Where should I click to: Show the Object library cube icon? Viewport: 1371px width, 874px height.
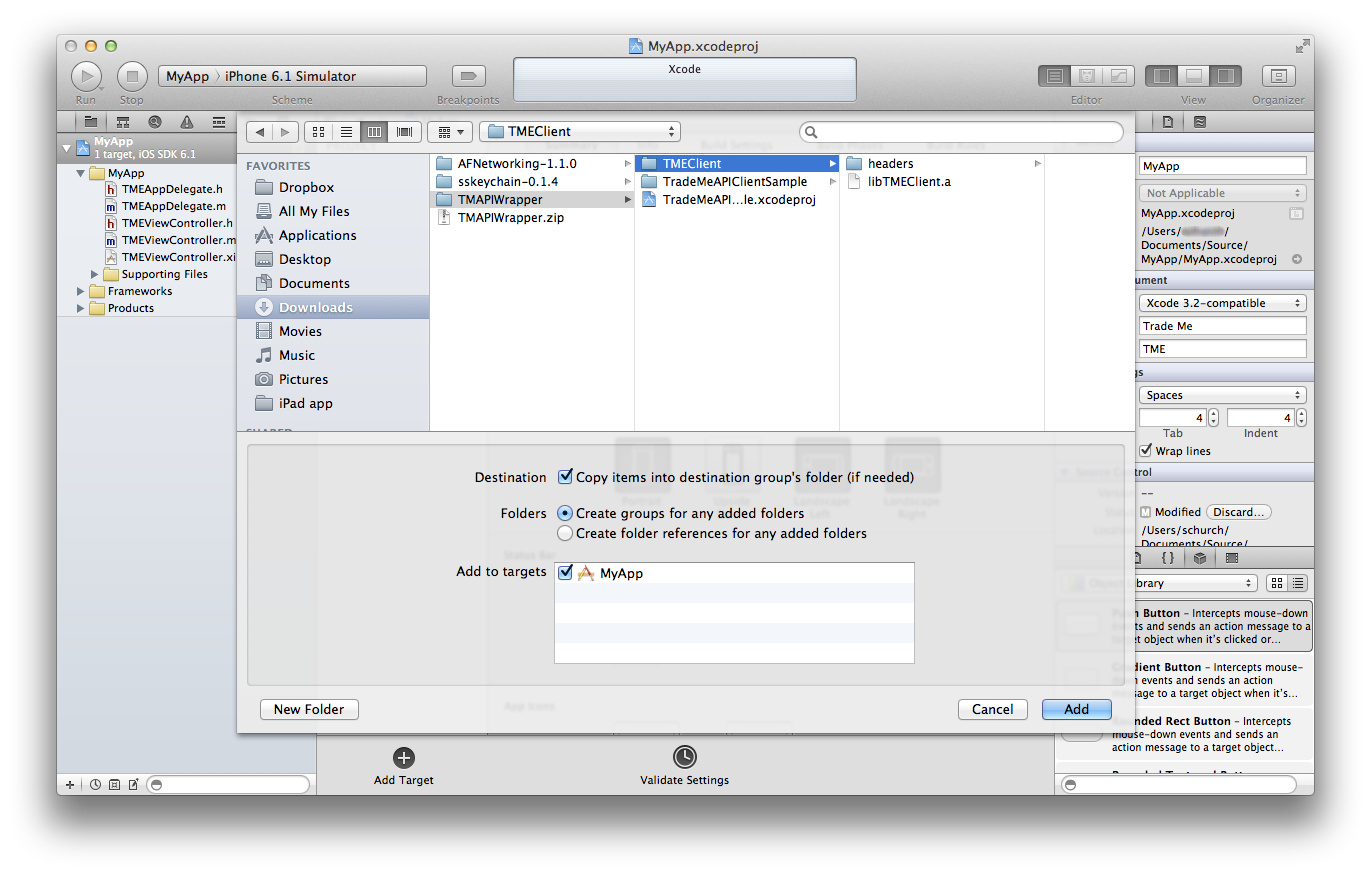[x=1199, y=558]
